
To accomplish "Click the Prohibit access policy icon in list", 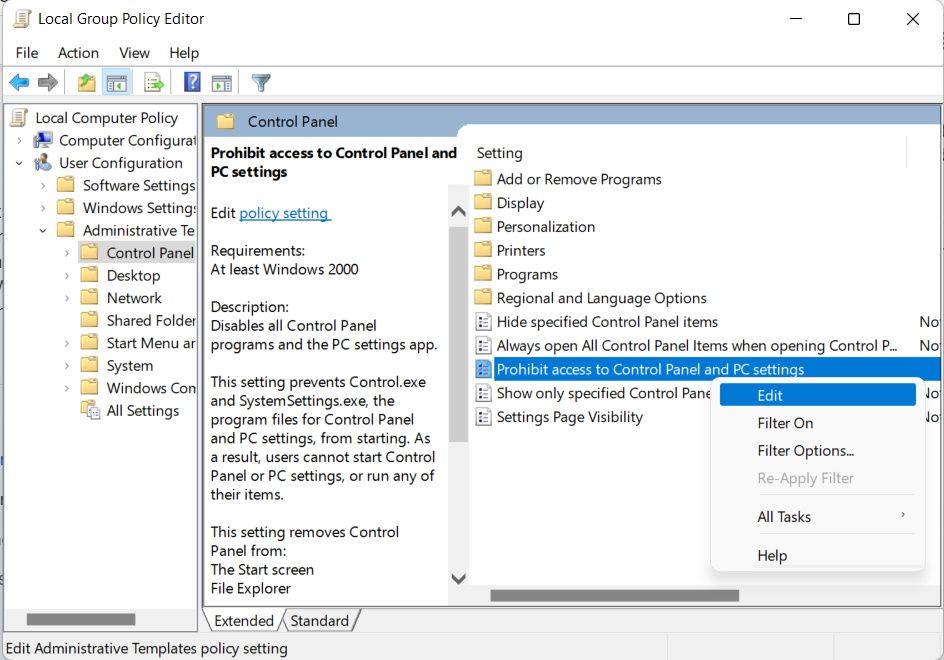I will 483,369.
